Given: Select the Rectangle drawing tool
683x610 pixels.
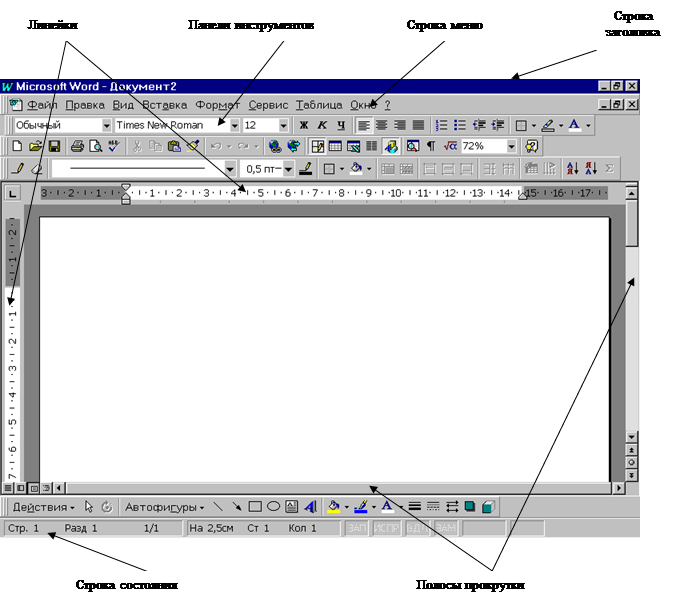Looking at the screenshot, I should pos(255,507).
